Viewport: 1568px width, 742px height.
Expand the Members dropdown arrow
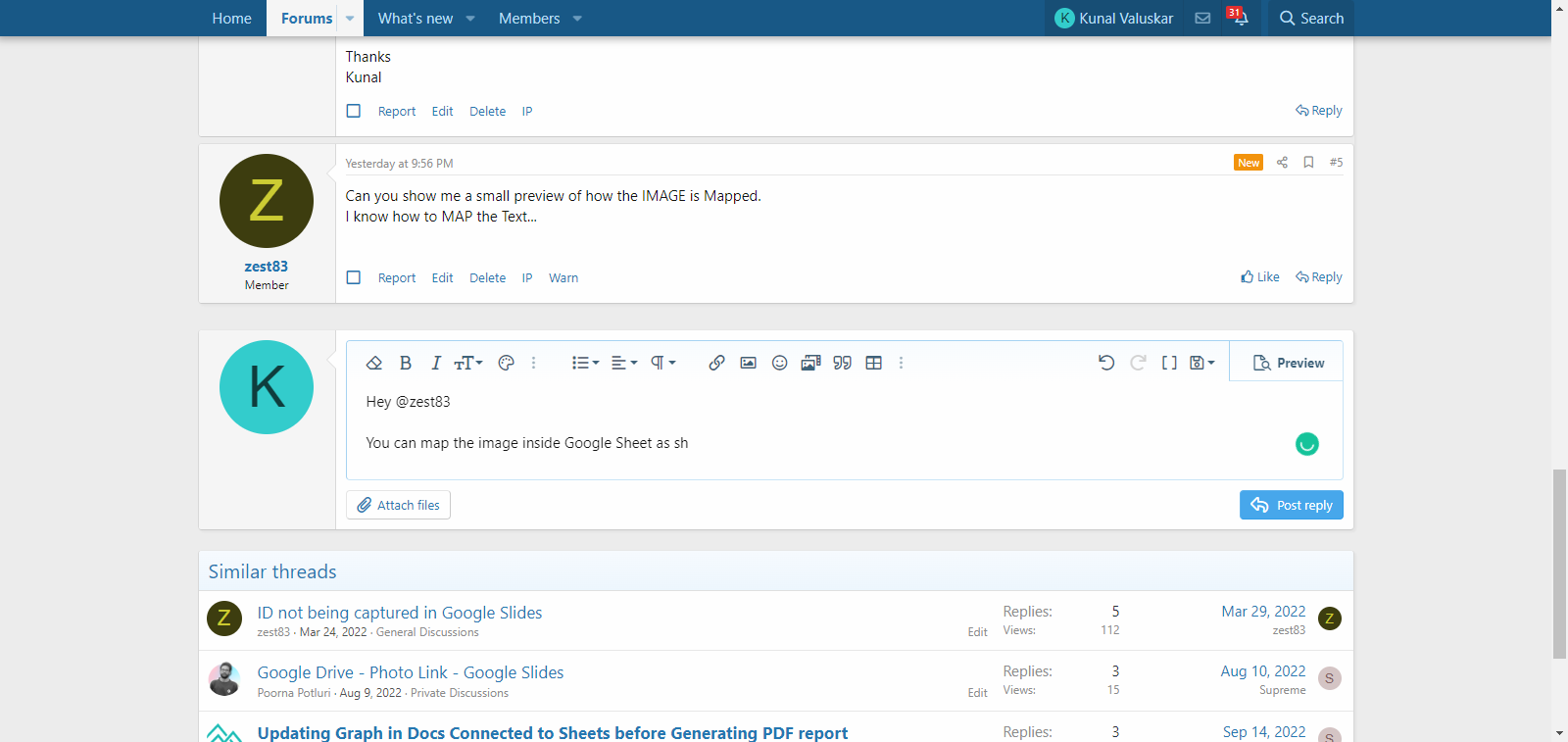tap(577, 18)
